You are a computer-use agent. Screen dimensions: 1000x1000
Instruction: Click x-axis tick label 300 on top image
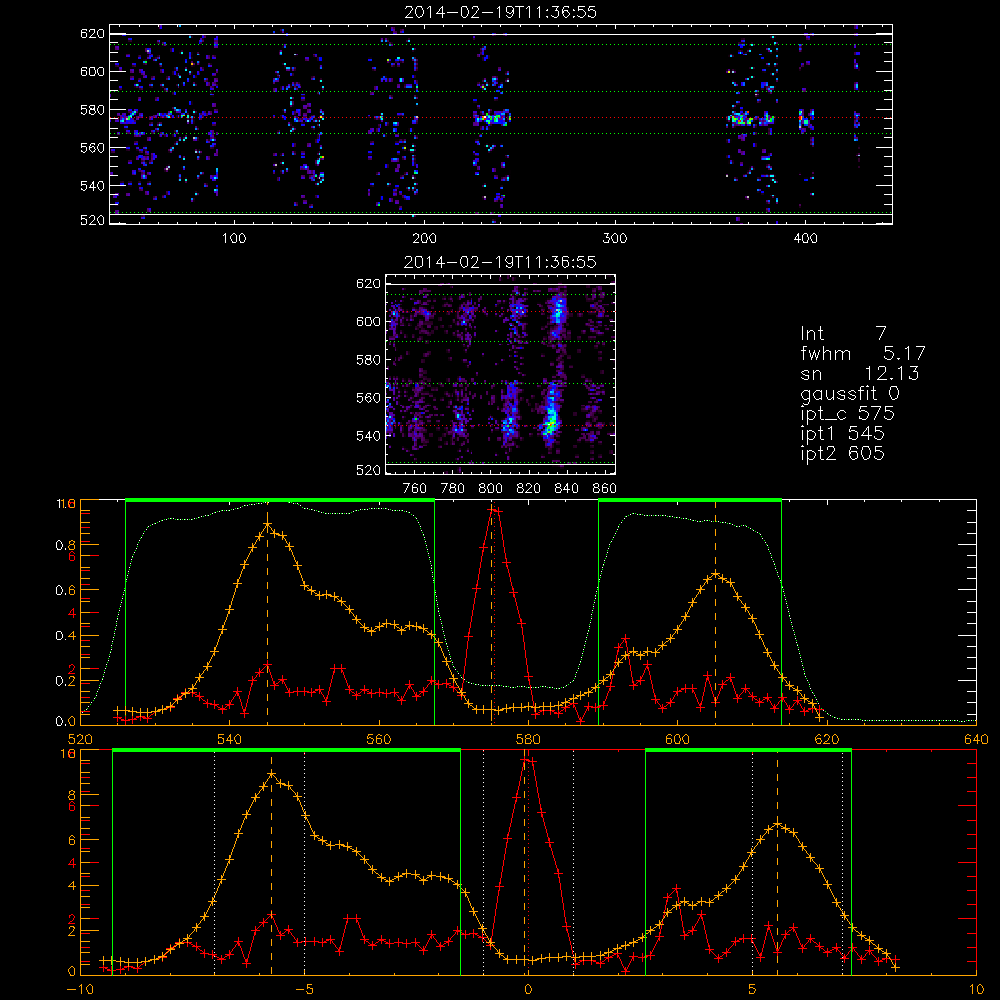615,239
